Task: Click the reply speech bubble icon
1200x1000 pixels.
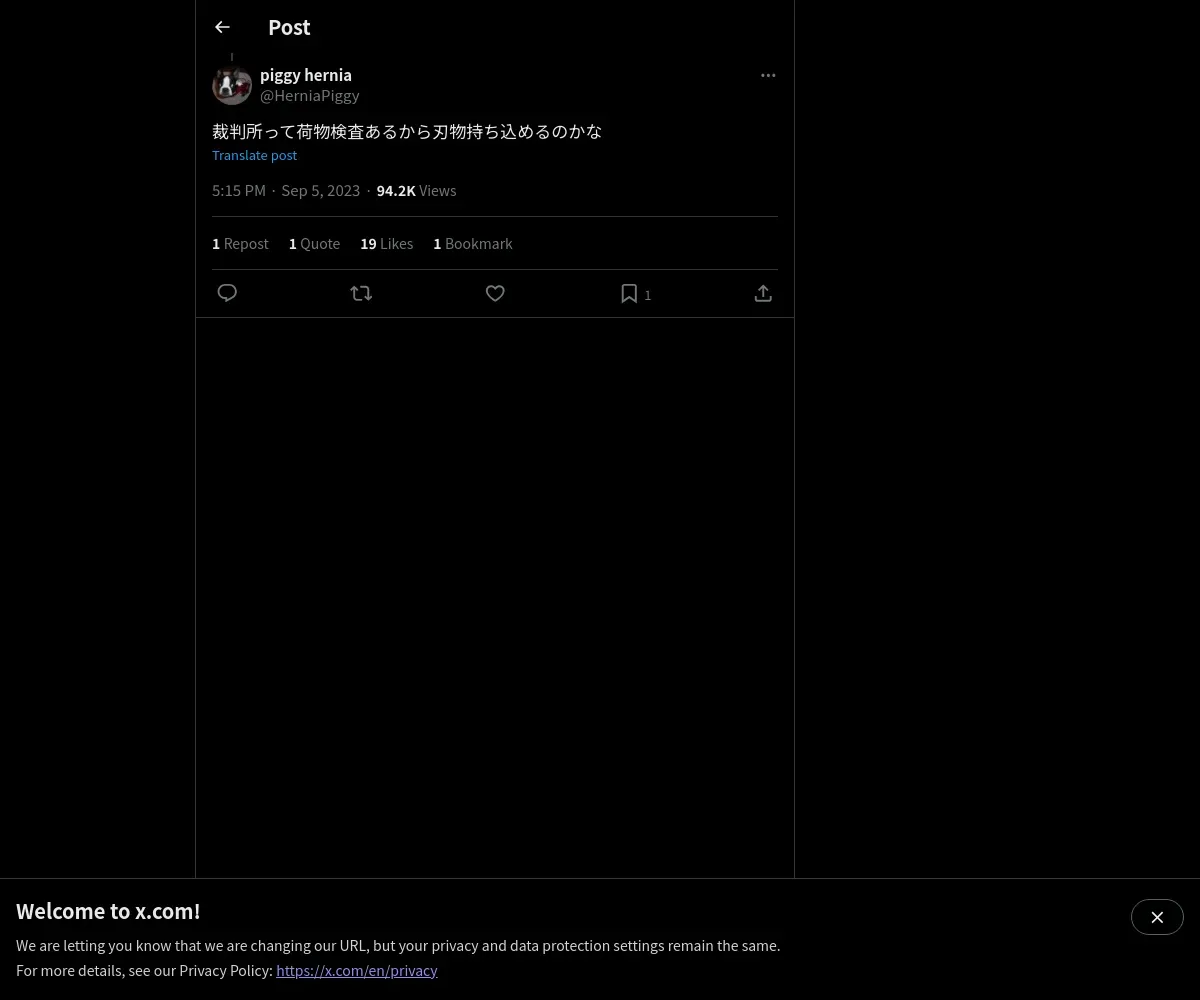Action: [x=227, y=293]
